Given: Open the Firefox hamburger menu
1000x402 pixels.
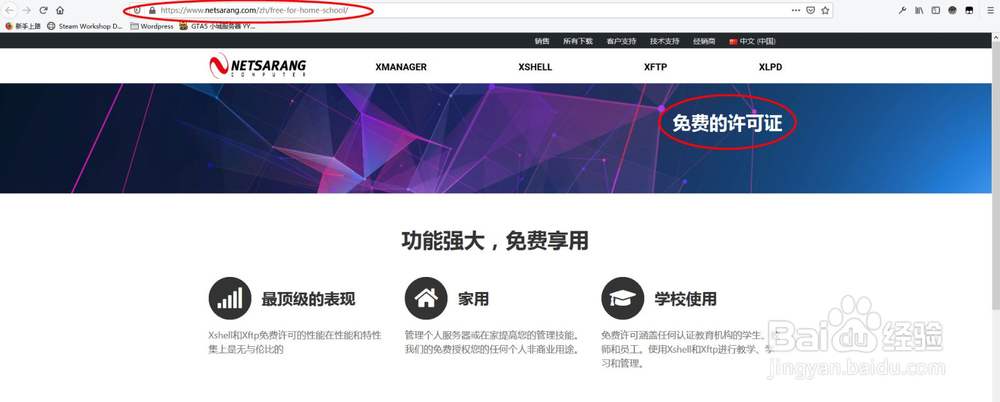Looking at the screenshot, I should click(989, 10).
